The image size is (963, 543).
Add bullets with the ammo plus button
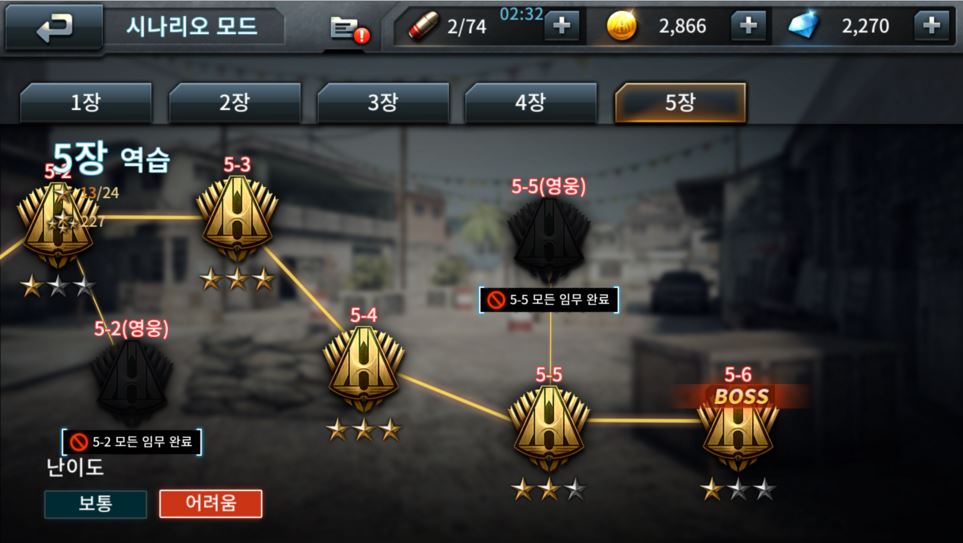(561, 26)
